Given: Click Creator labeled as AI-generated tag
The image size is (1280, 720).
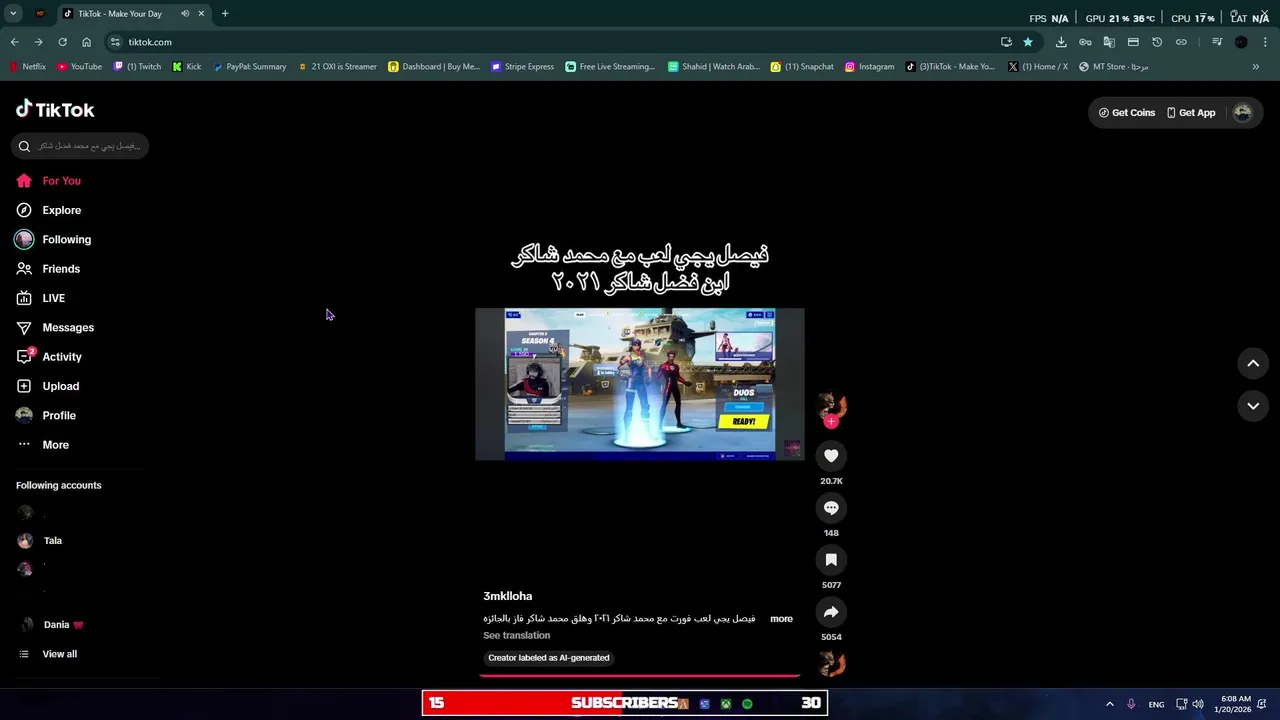Looking at the screenshot, I should [549, 658].
